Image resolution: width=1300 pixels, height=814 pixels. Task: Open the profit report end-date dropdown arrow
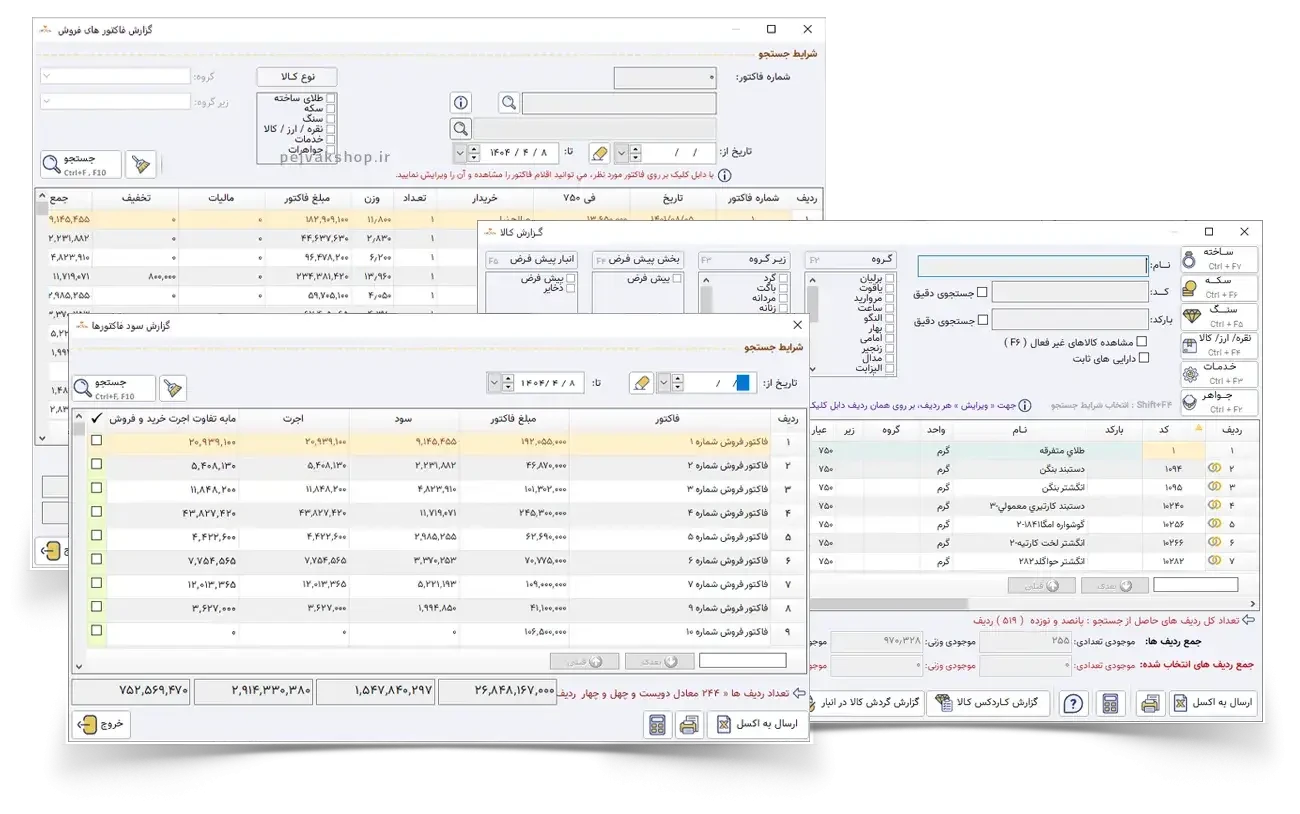coord(494,383)
